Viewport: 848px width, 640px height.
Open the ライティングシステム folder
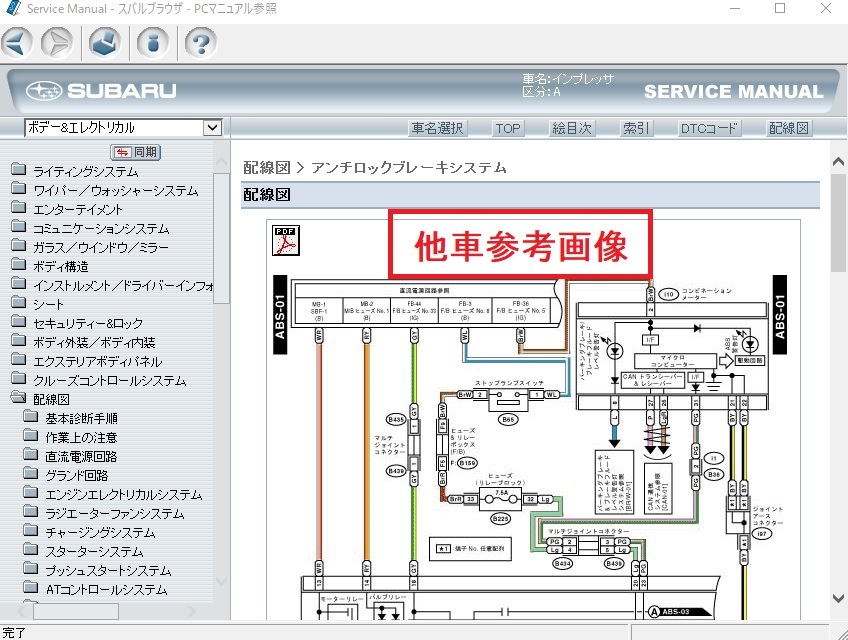tap(86, 171)
